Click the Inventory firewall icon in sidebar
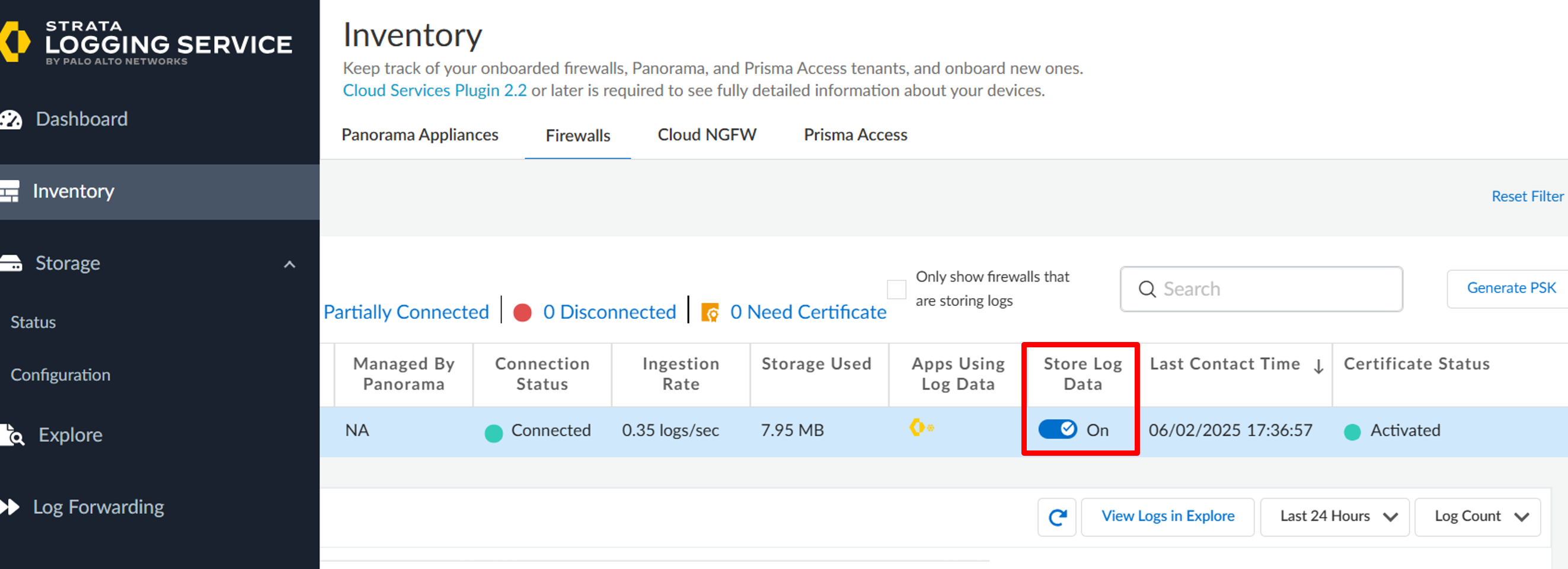Image resolution: width=1568 pixels, height=569 pixels. coord(9,191)
